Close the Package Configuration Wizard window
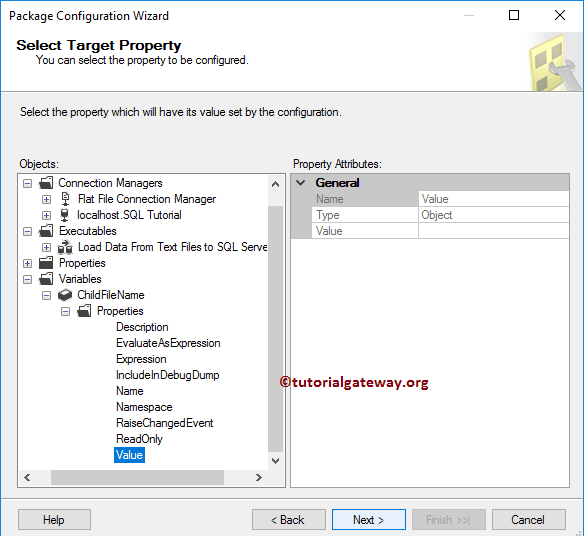The height and width of the screenshot is (536, 584). tap(560, 15)
